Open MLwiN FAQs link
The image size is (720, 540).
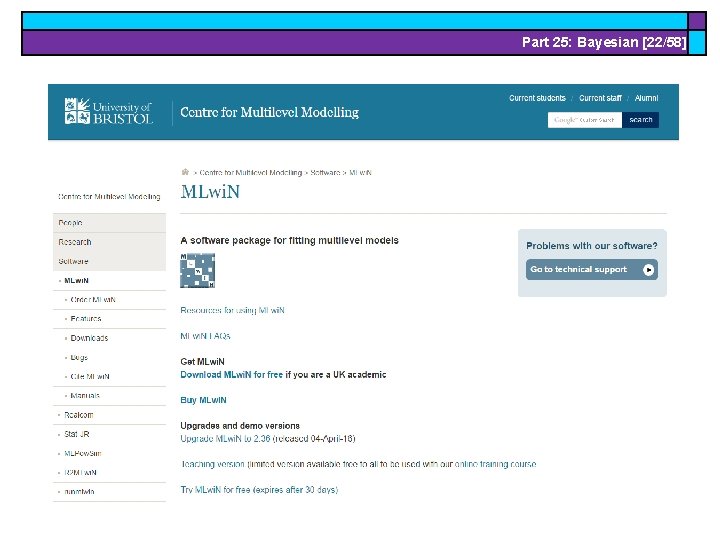pos(205,336)
